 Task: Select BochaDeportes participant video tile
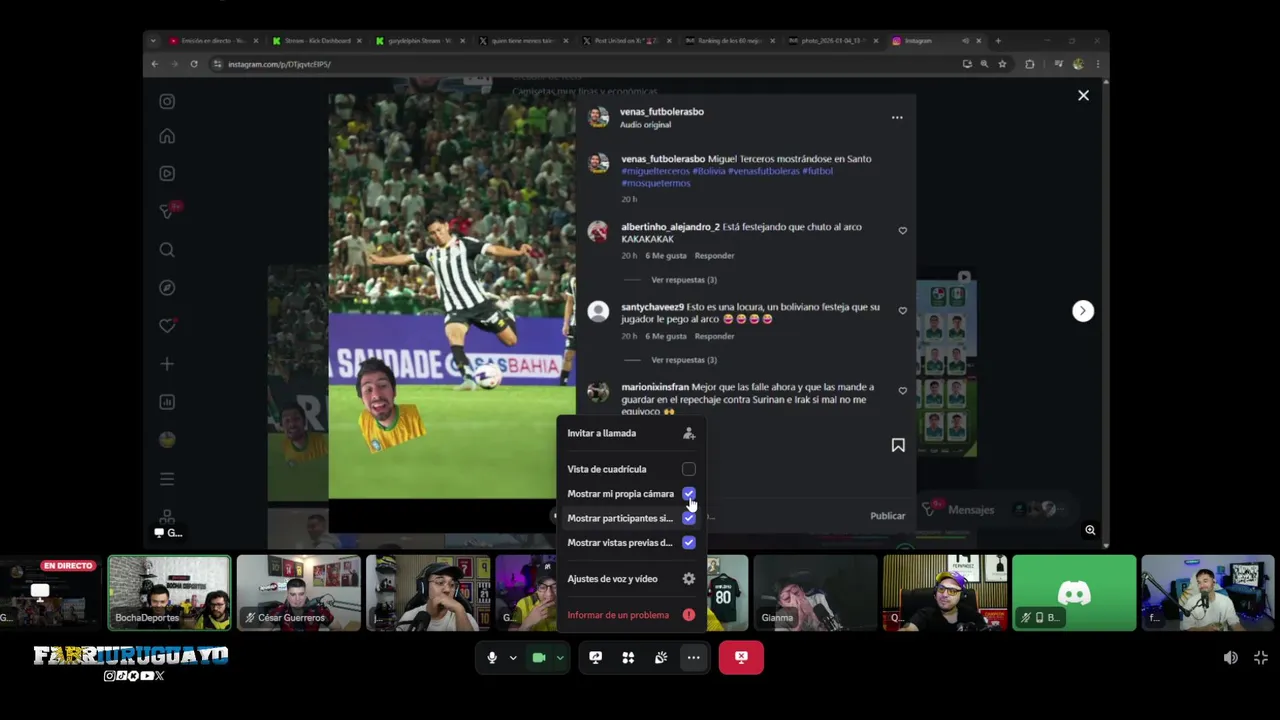170,593
